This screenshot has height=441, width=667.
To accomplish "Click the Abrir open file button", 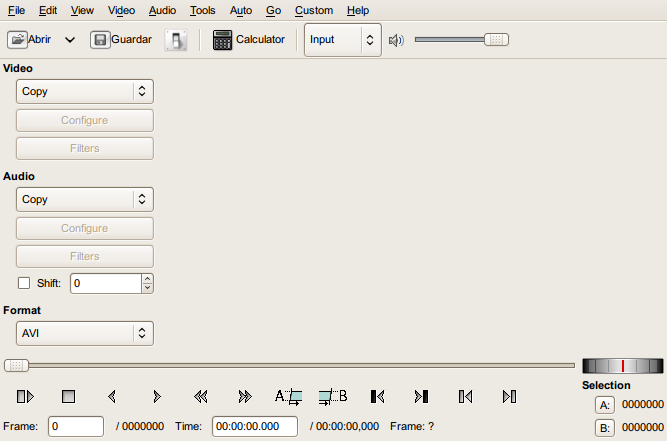I will coord(30,40).
